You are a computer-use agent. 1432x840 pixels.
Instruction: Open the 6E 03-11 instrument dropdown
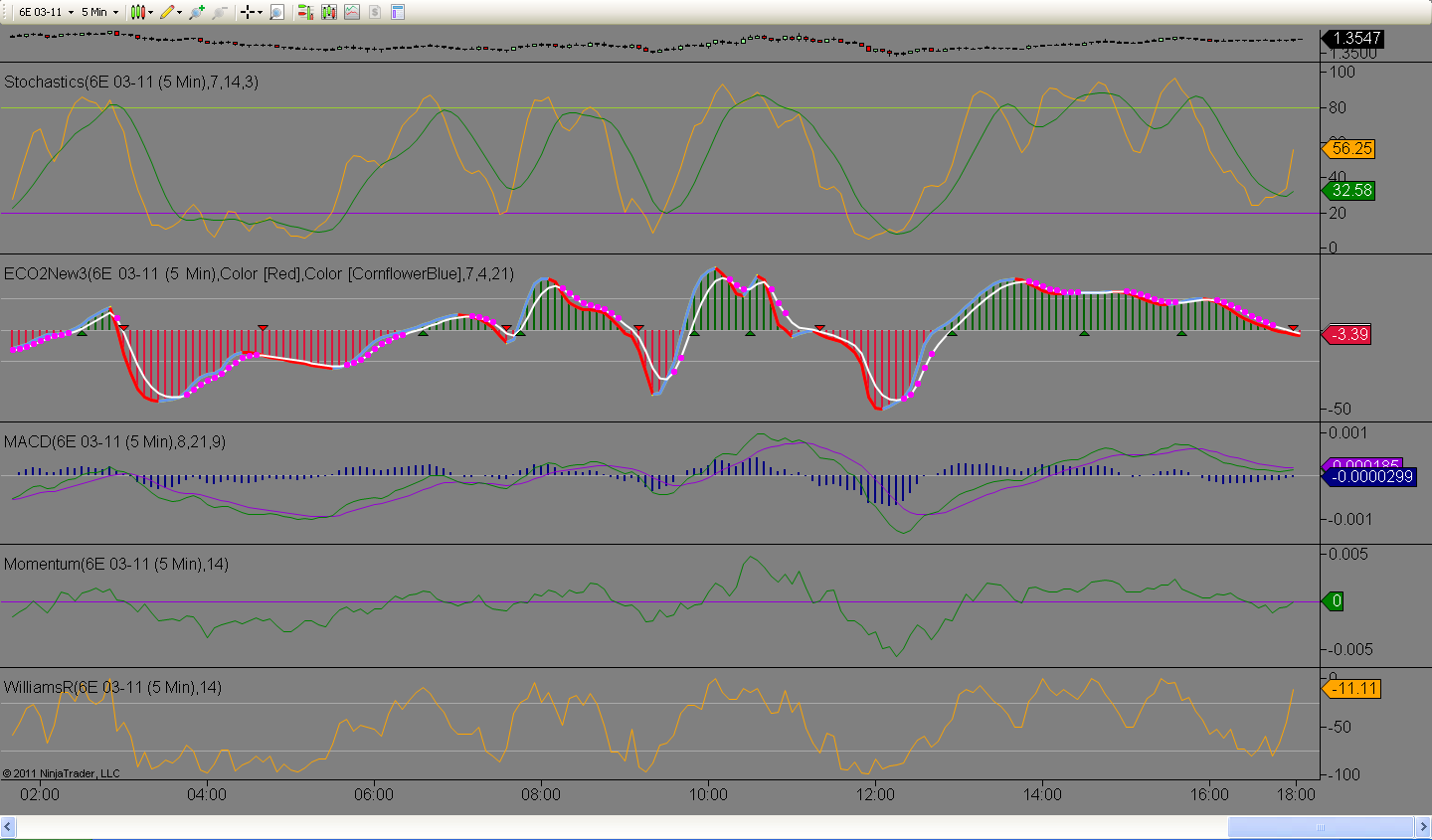pyautogui.click(x=46, y=12)
